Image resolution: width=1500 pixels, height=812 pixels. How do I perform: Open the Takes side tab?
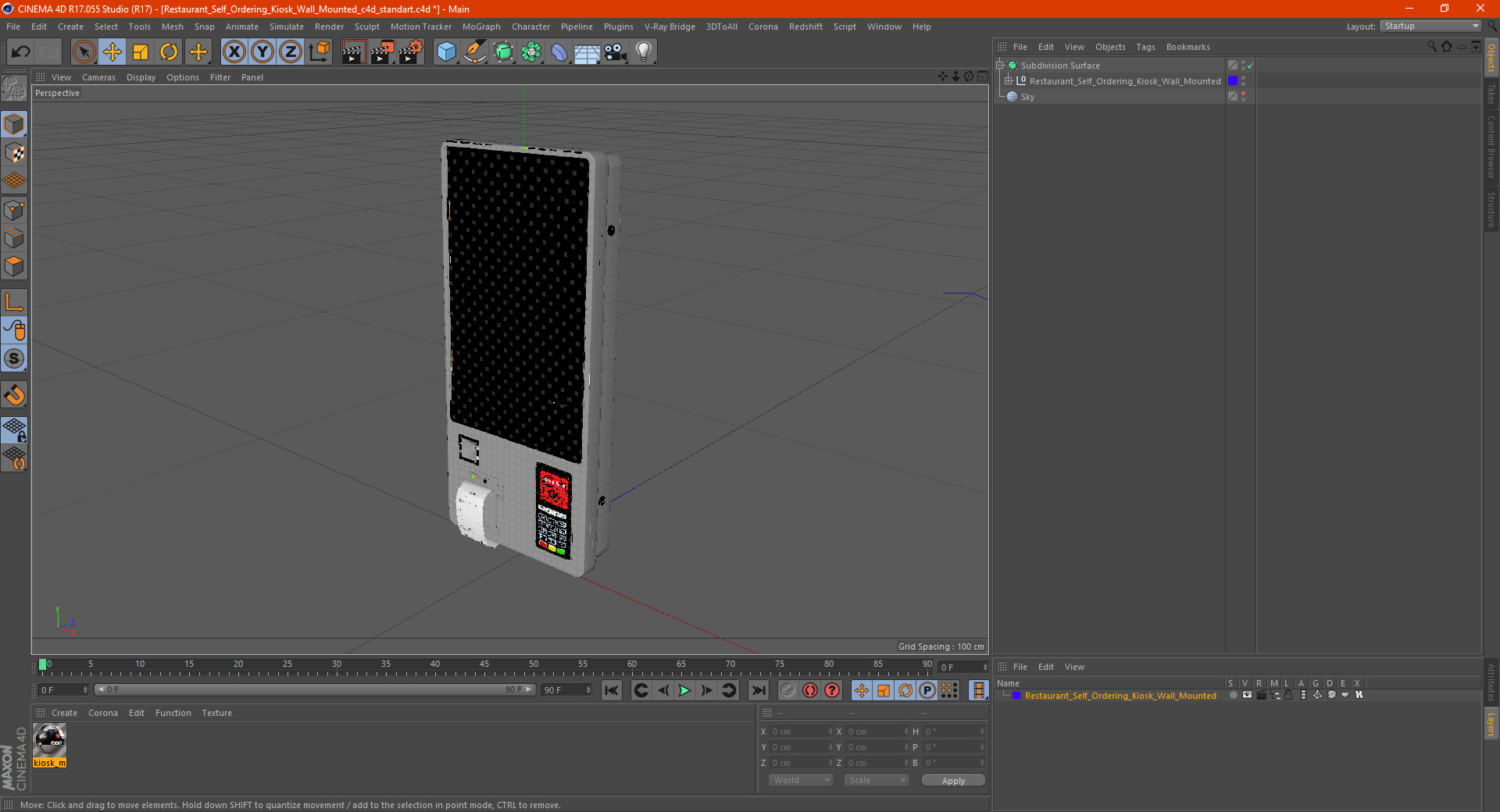click(1491, 94)
